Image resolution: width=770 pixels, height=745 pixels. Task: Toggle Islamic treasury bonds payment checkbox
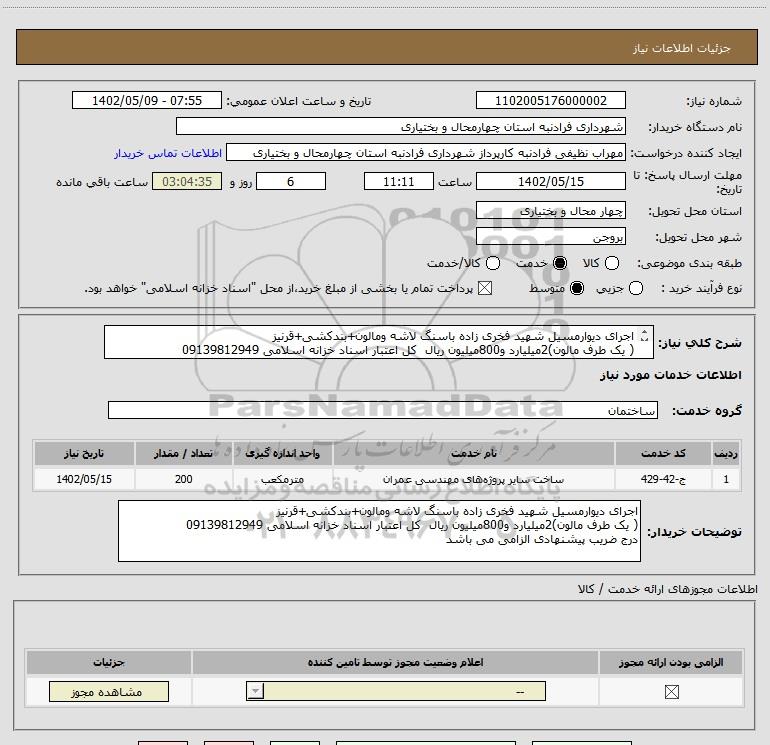point(485,288)
